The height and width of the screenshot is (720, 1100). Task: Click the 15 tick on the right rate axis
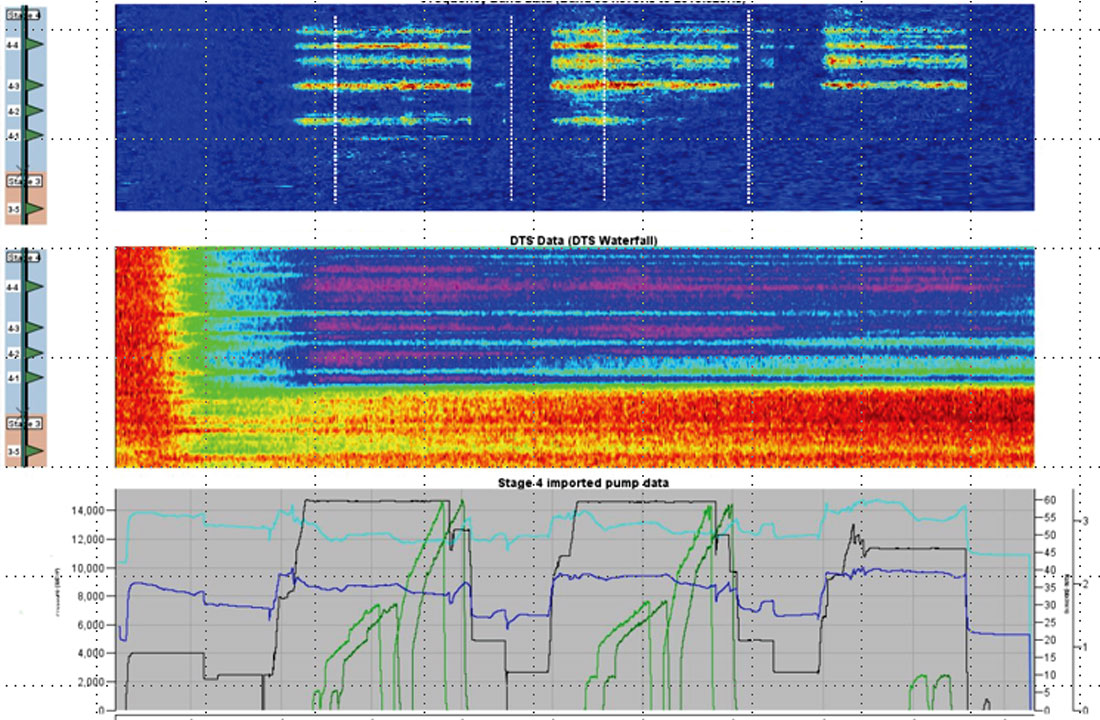tap(1049, 658)
